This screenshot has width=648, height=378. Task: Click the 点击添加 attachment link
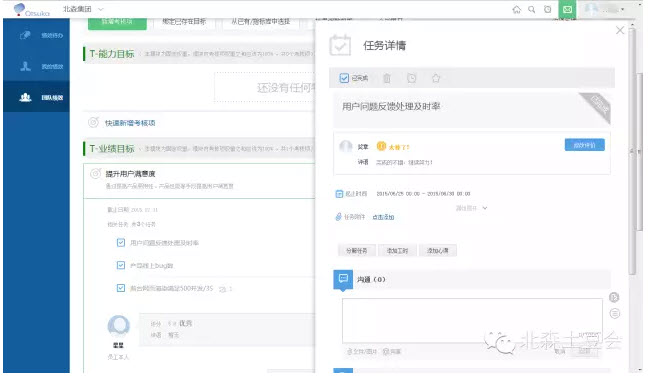tap(383, 217)
